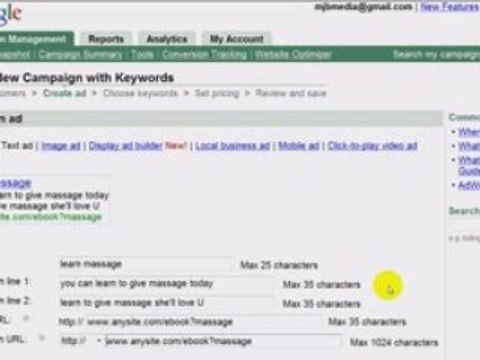Image resolution: width=480 pixels, height=360 pixels.
Task: Select Mobile ad type
Action: 298,146
